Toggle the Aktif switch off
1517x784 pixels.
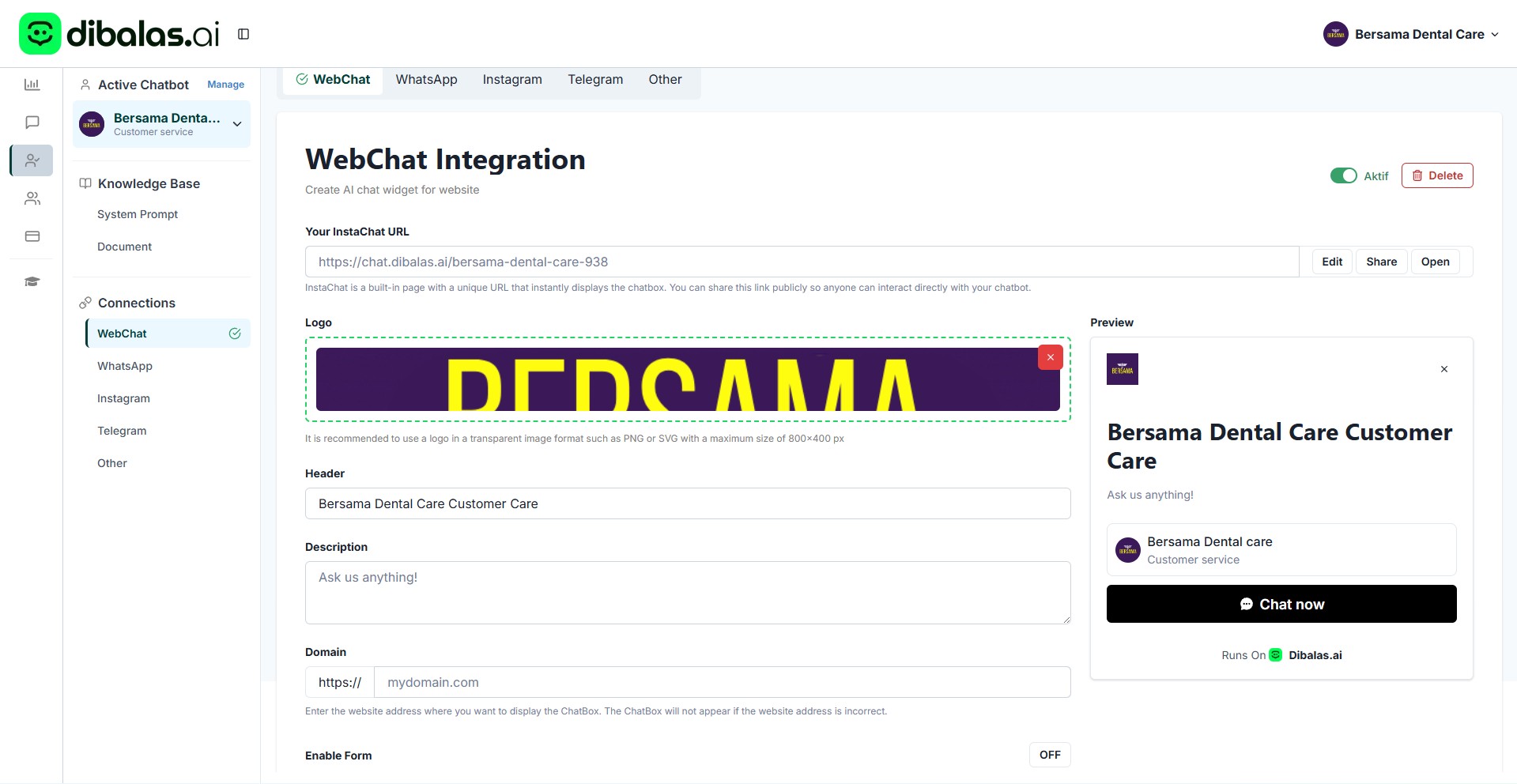(x=1343, y=175)
